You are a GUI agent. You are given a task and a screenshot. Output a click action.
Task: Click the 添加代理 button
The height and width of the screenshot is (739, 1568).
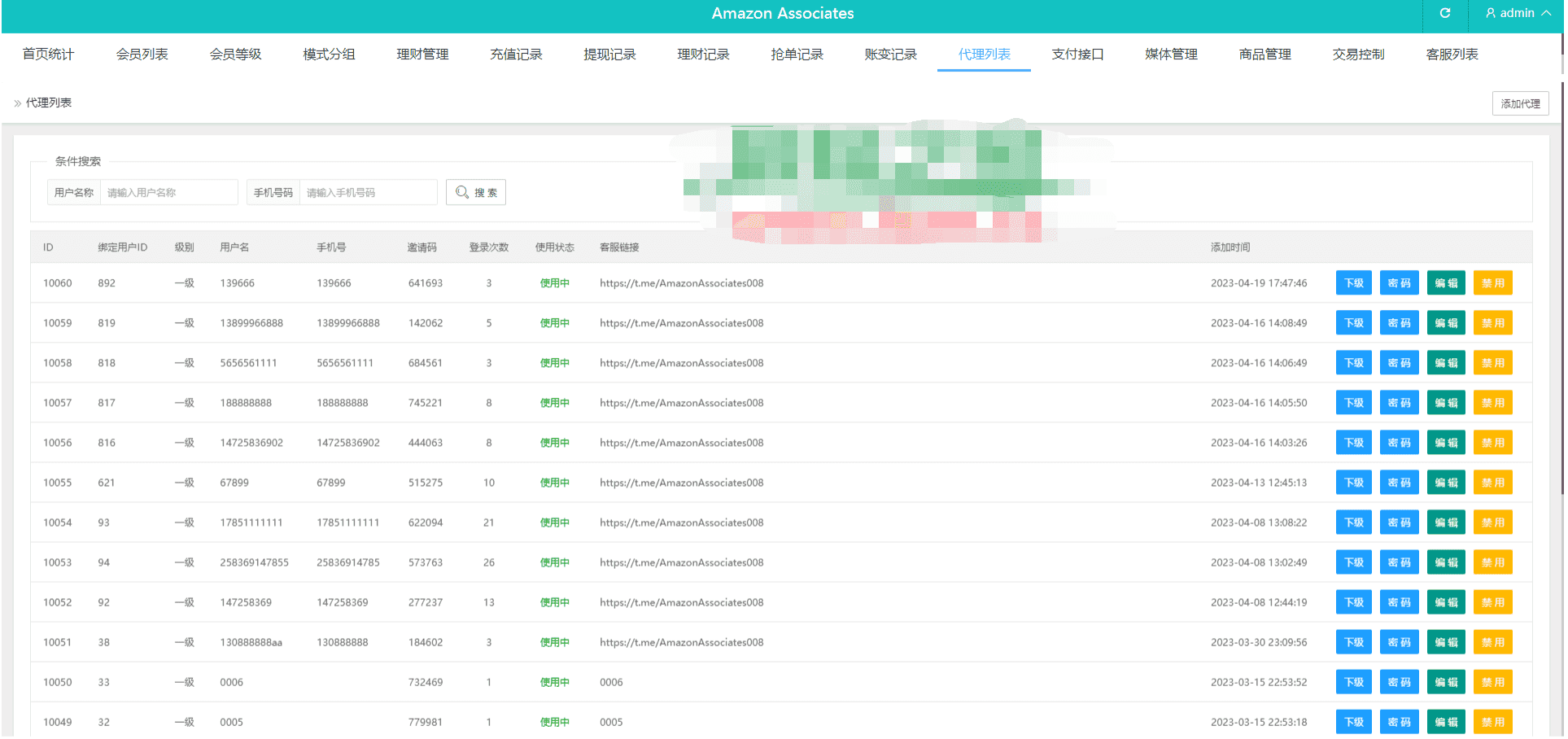tap(1519, 104)
